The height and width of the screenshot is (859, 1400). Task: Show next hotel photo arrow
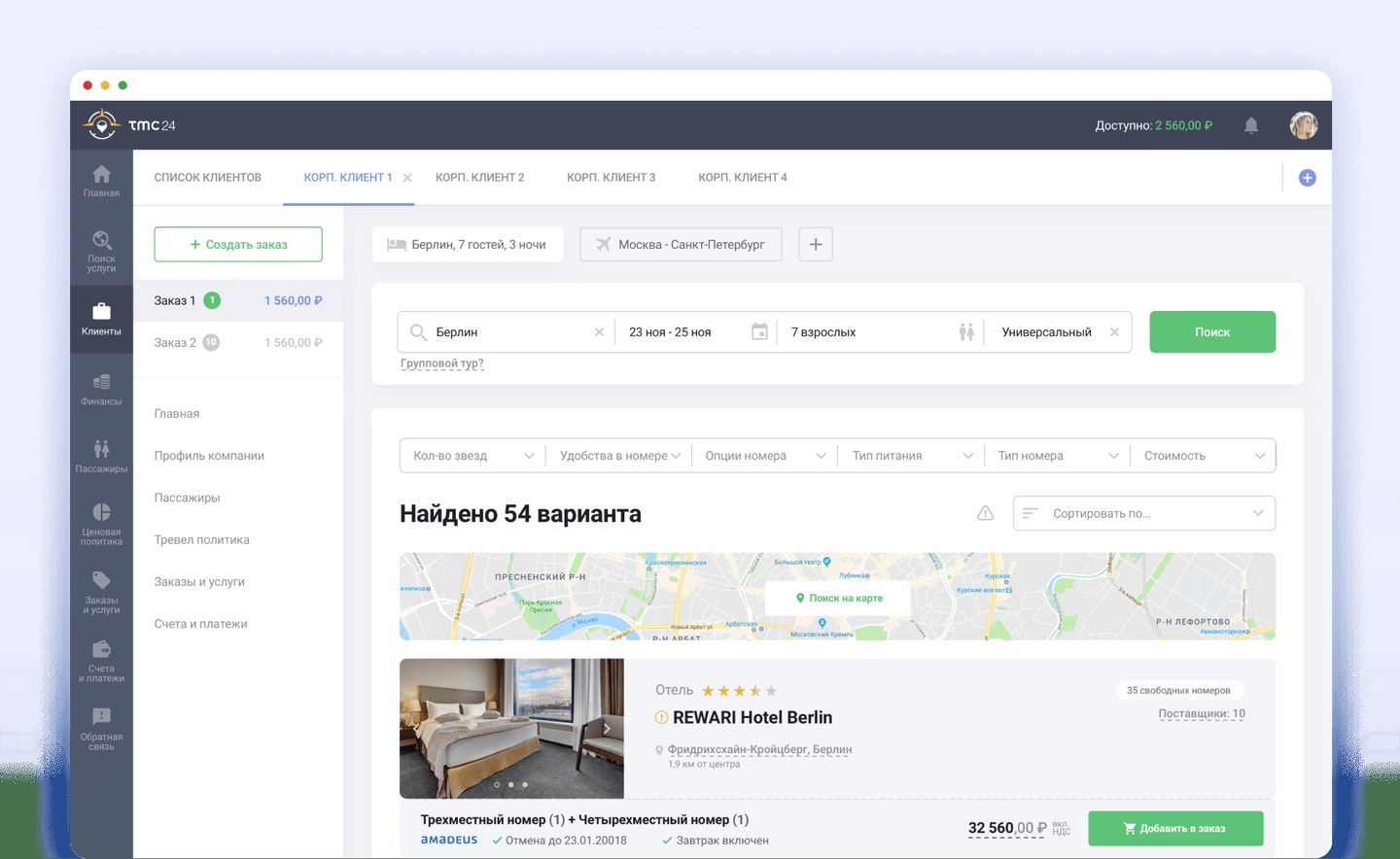point(607,728)
